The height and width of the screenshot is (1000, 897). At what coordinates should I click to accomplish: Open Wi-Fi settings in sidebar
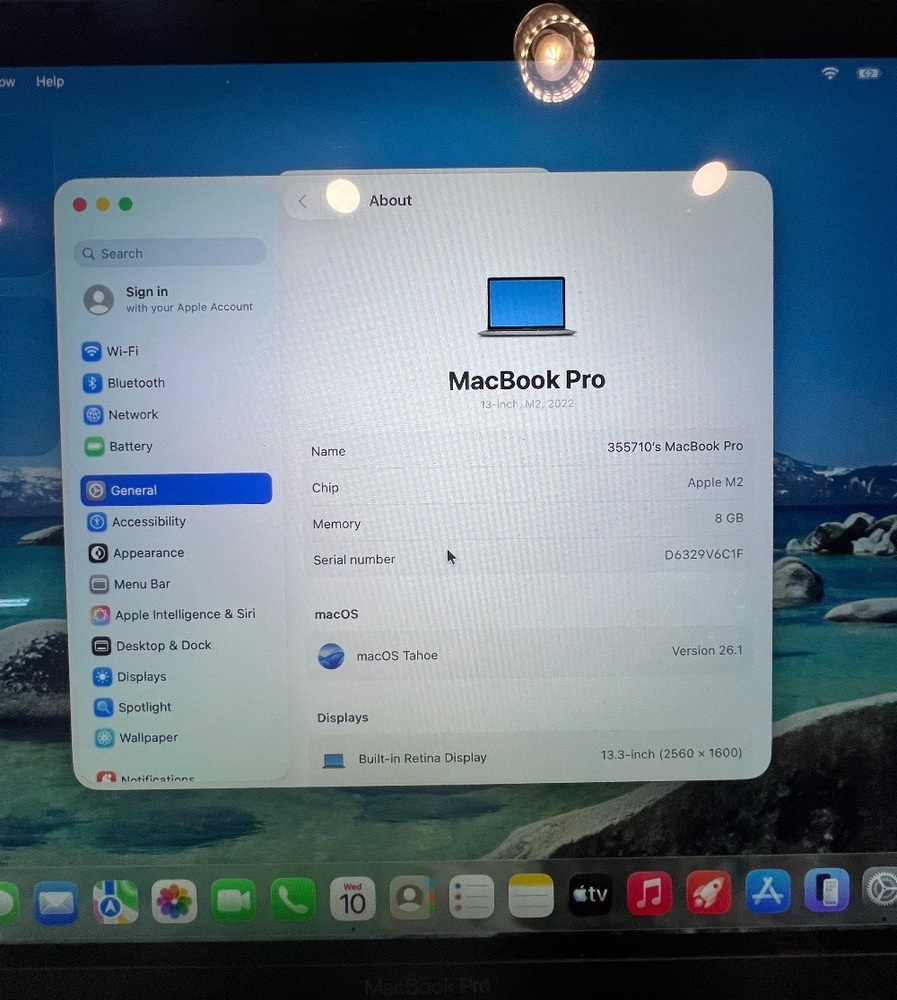(x=122, y=351)
